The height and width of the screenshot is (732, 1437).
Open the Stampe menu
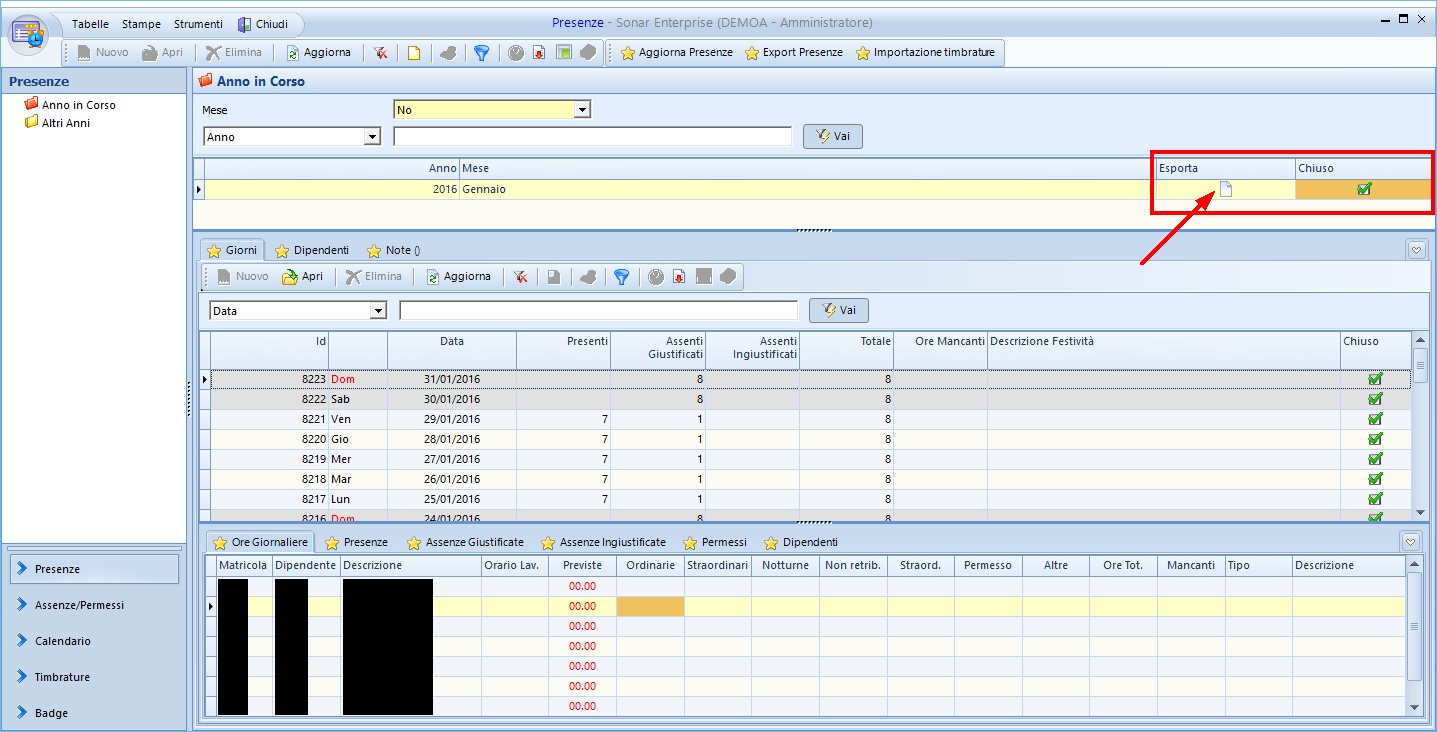click(141, 24)
